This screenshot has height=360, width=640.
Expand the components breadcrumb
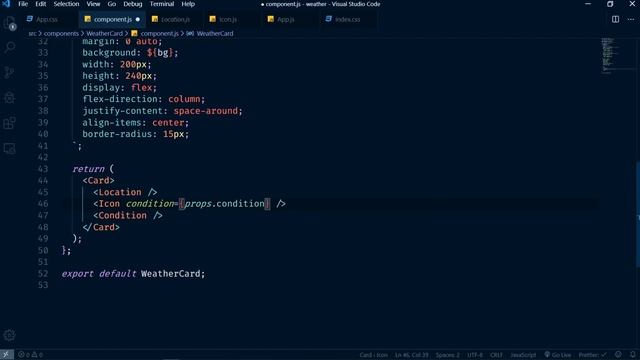(61, 33)
